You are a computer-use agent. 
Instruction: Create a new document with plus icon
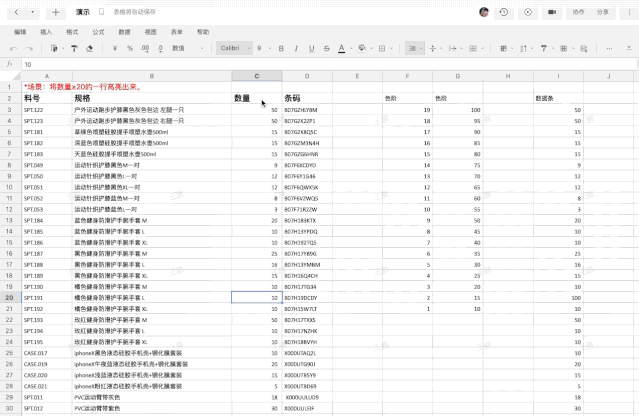(x=55, y=12)
